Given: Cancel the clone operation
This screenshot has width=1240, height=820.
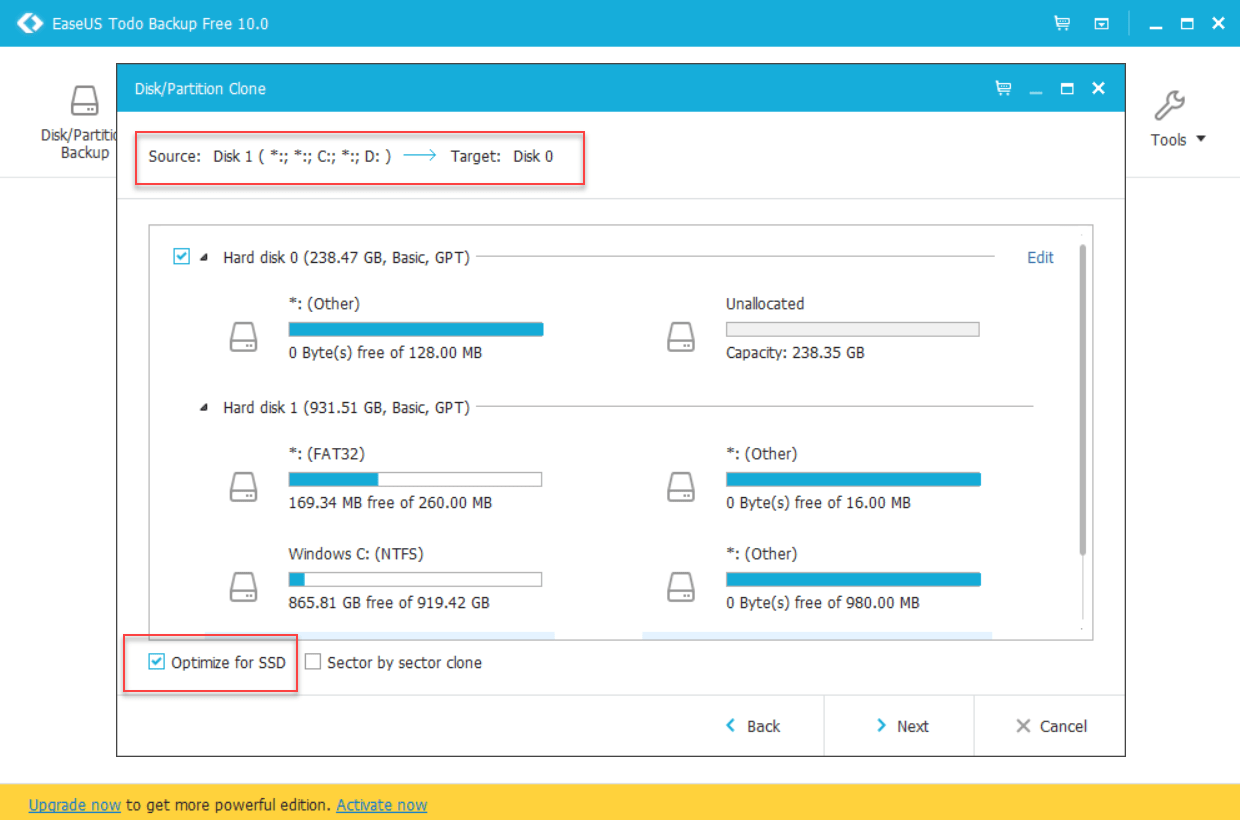Looking at the screenshot, I should (x=1051, y=726).
